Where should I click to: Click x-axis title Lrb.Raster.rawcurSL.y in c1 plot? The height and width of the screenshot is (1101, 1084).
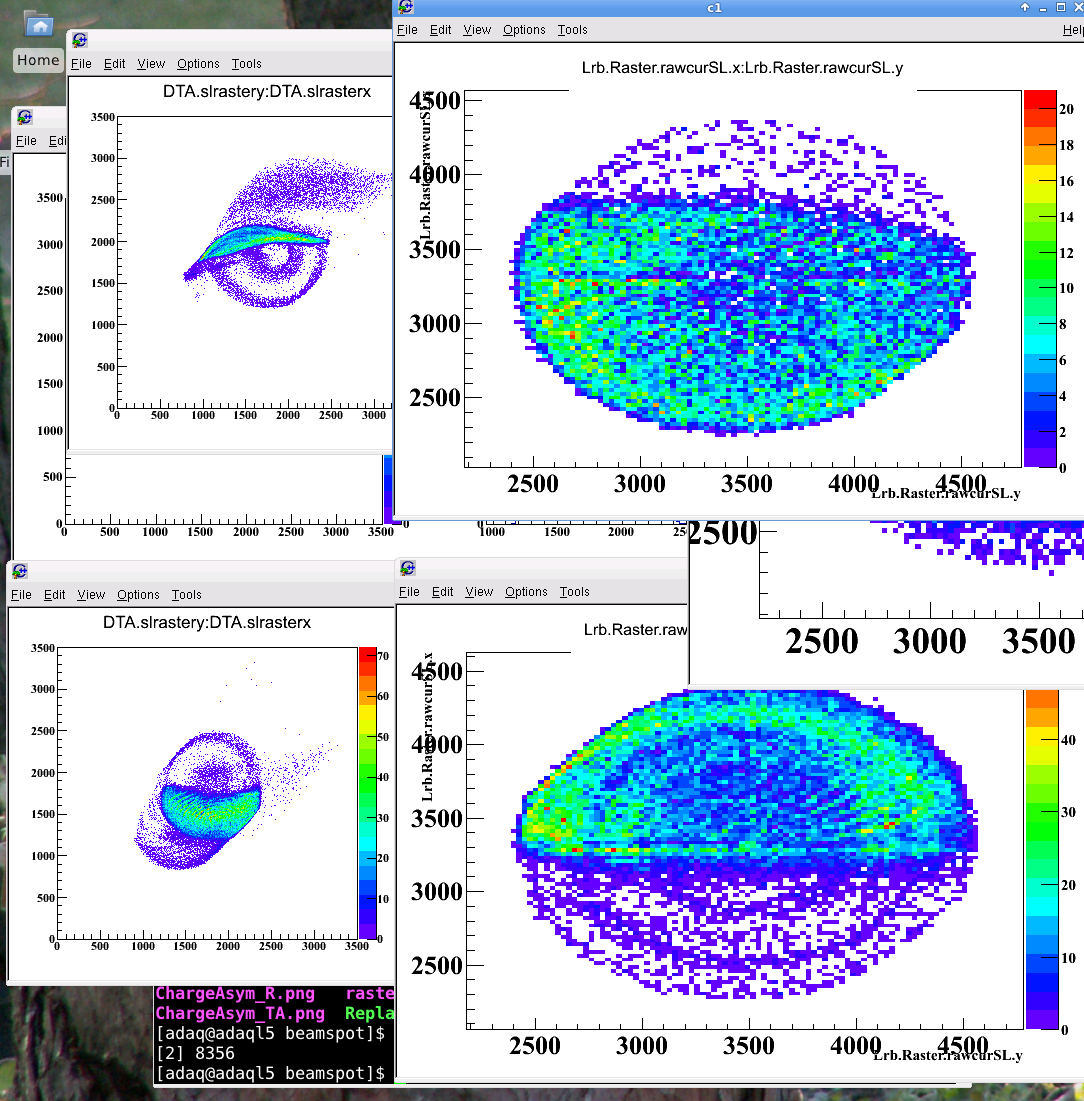tap(946, 493)
